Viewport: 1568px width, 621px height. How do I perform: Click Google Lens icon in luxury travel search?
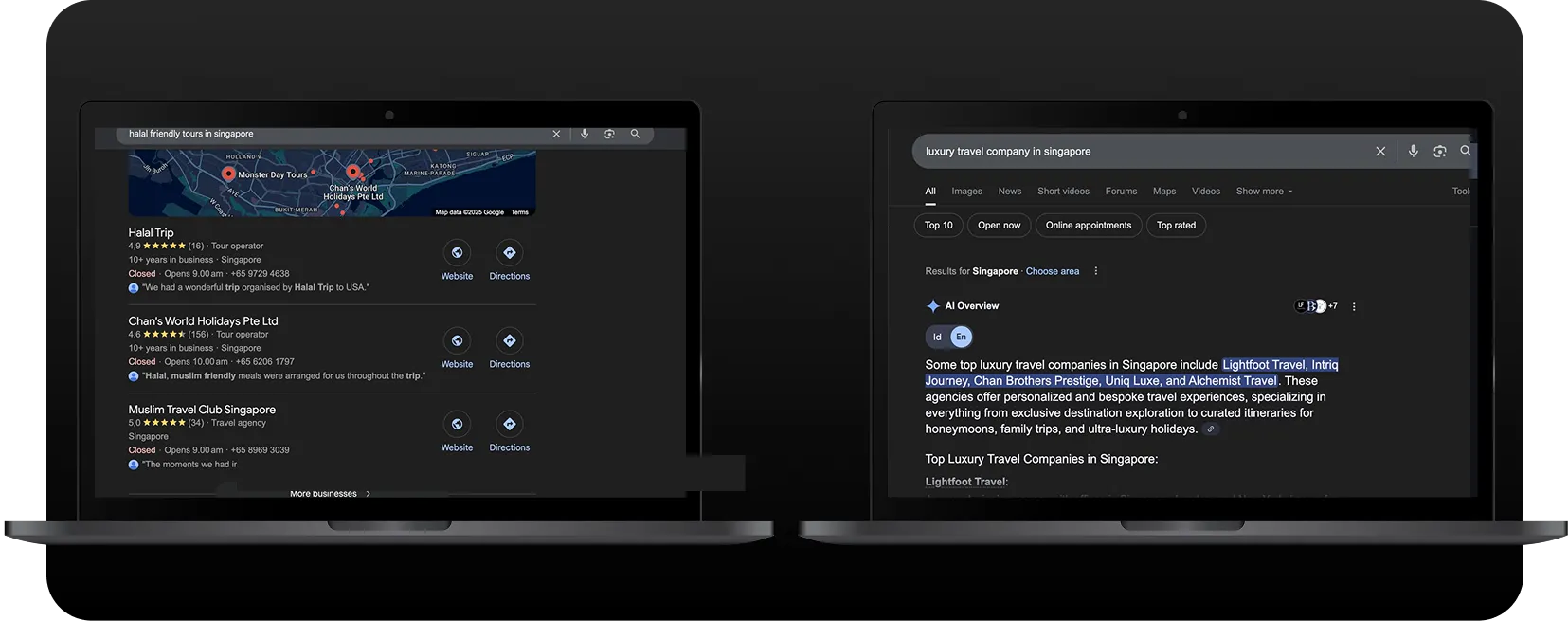coord(1439,152)
